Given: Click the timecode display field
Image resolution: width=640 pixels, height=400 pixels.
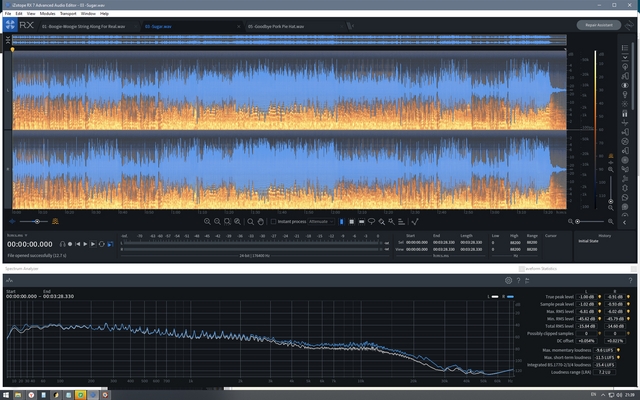Looking at the screenshot, I should pos(30,243).
